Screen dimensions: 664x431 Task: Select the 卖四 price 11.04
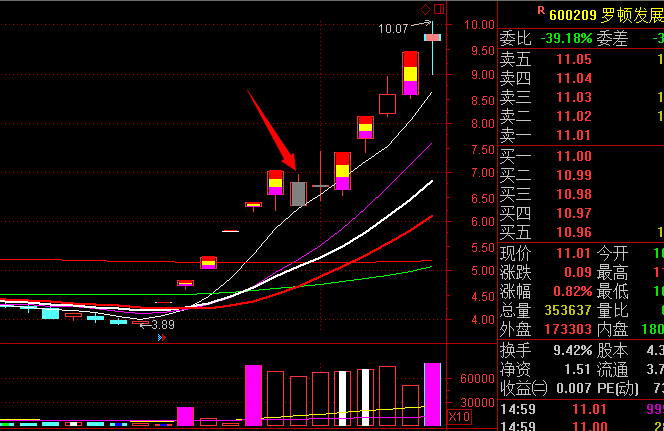574,78
